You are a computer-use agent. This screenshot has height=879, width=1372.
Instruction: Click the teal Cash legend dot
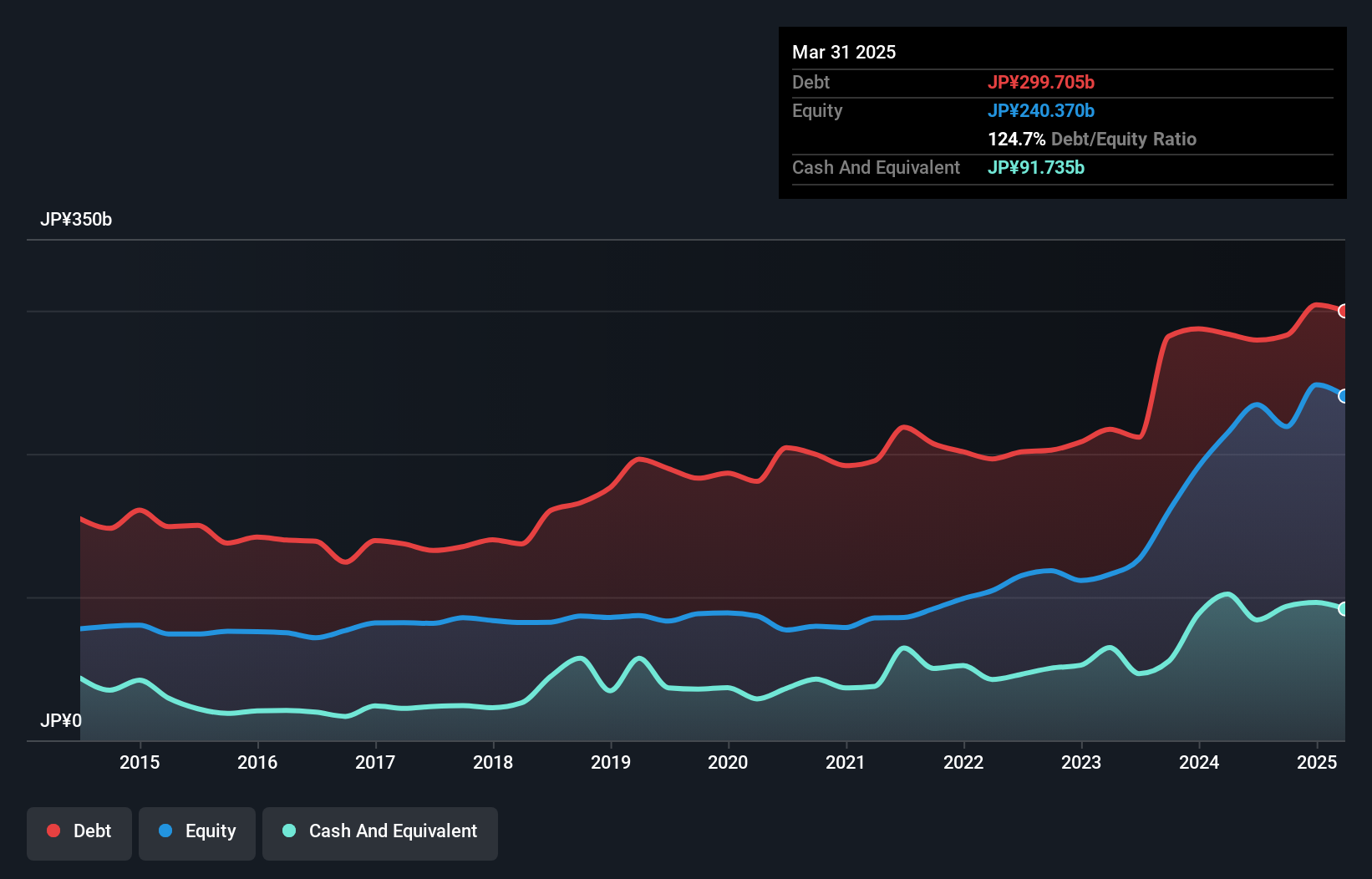(x=289, y=831)
